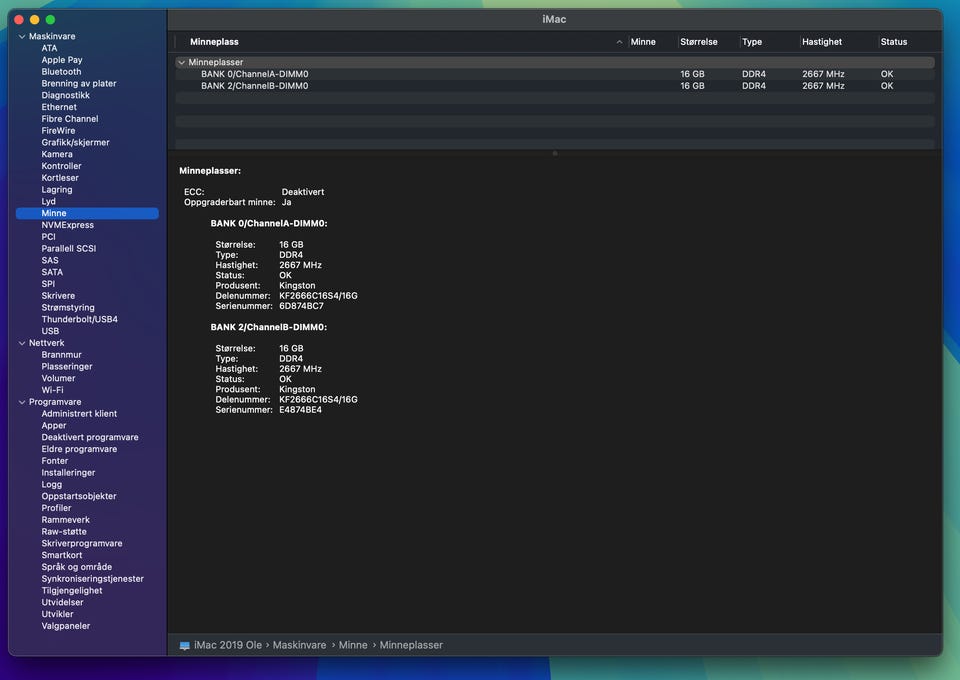Open Brannmur under Nettverk
The width and height of the screenshot is (960, 680).
click(x=61, y=355)
